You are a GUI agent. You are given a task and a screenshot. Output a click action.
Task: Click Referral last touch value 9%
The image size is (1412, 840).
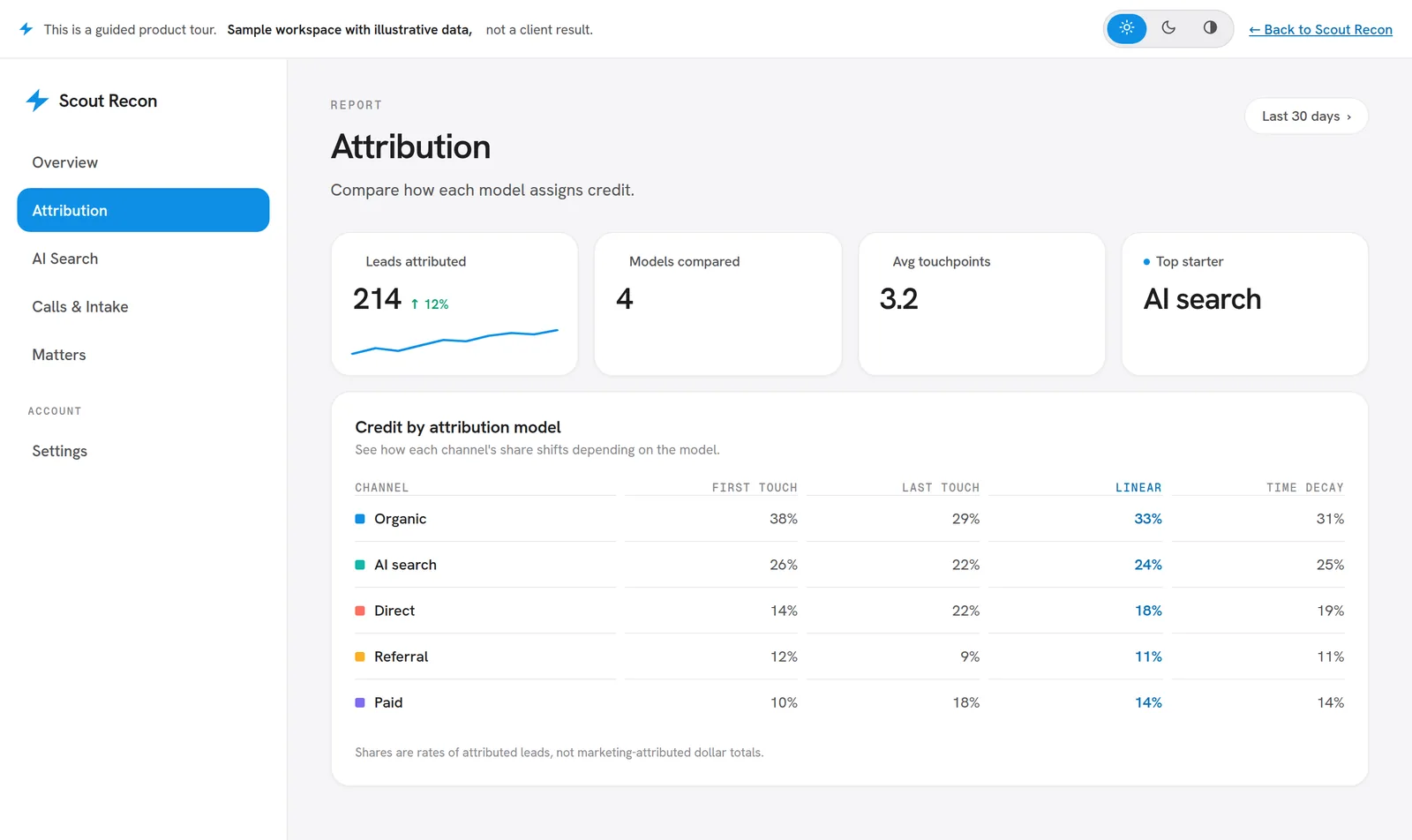coord(970,656)
